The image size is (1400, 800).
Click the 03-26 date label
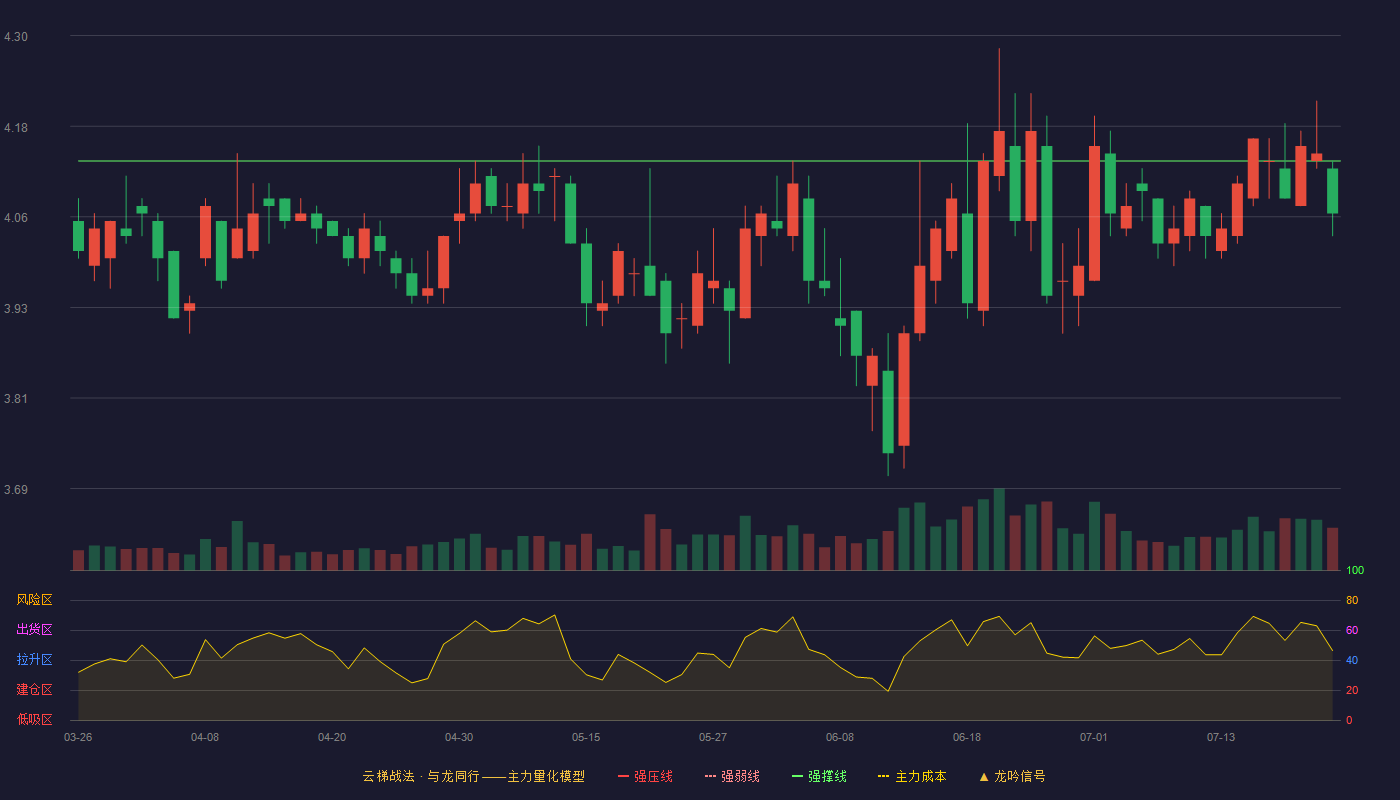click(78, 737)
